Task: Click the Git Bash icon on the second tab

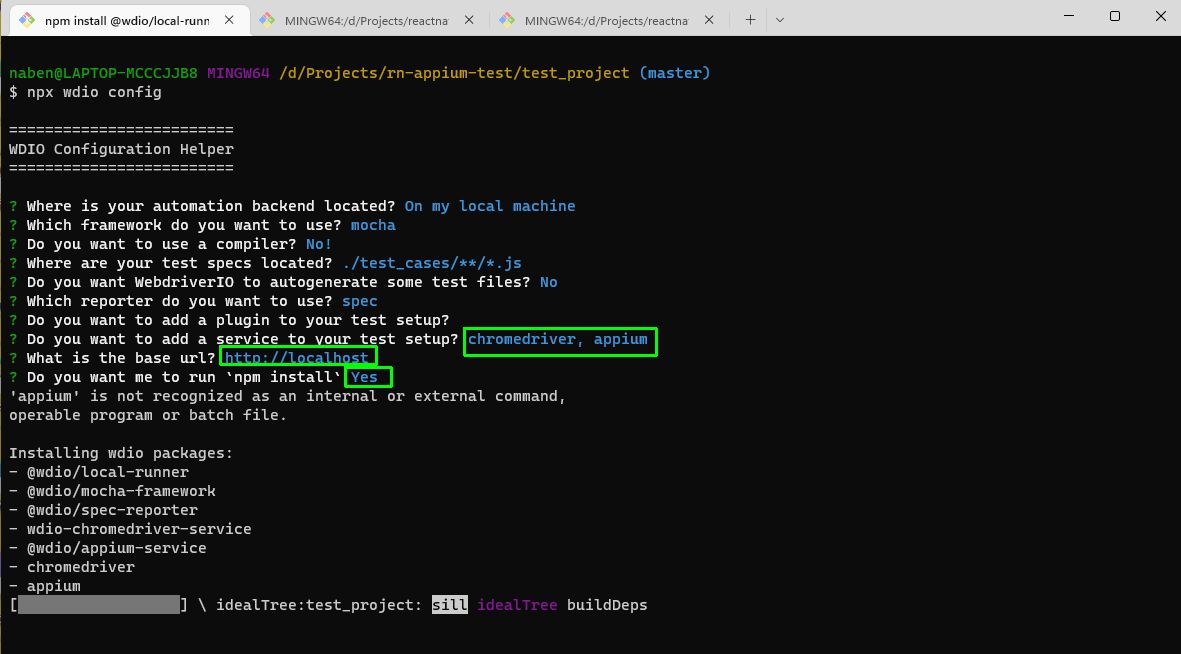Action: click(267, 20)
